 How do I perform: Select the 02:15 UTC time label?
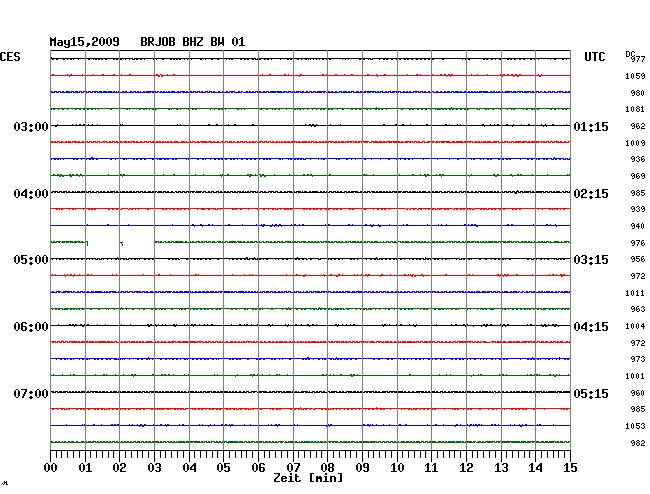pos(591,194)
